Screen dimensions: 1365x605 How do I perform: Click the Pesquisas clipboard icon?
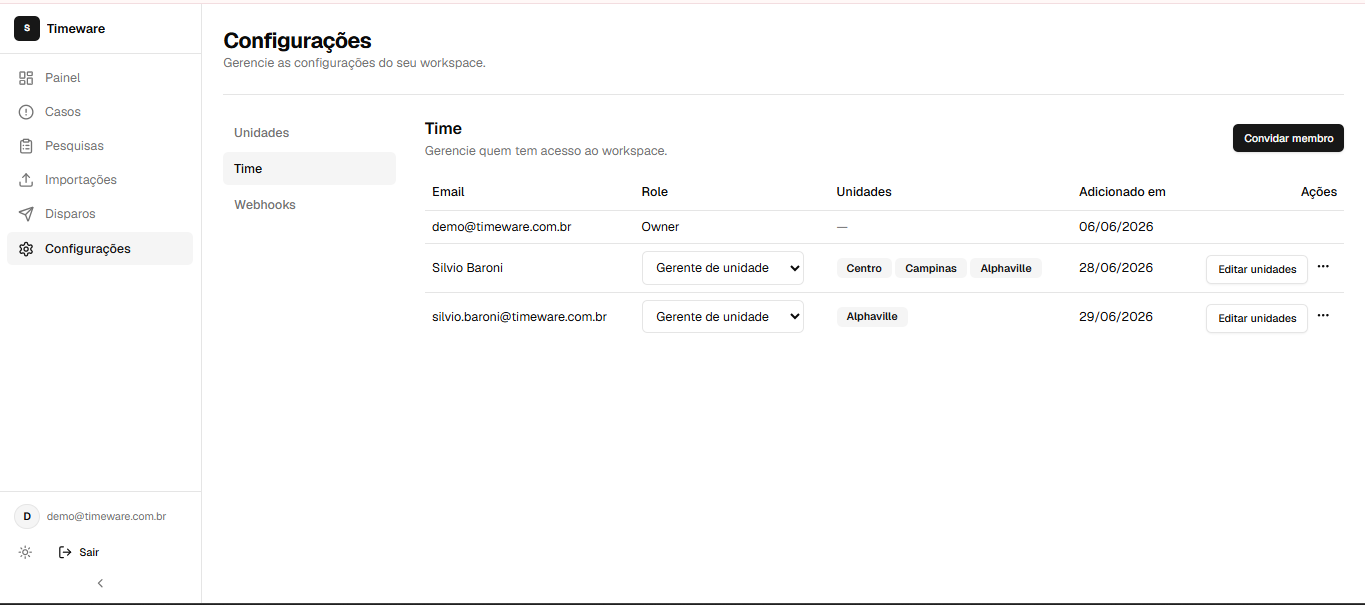(x=26, y=146)
